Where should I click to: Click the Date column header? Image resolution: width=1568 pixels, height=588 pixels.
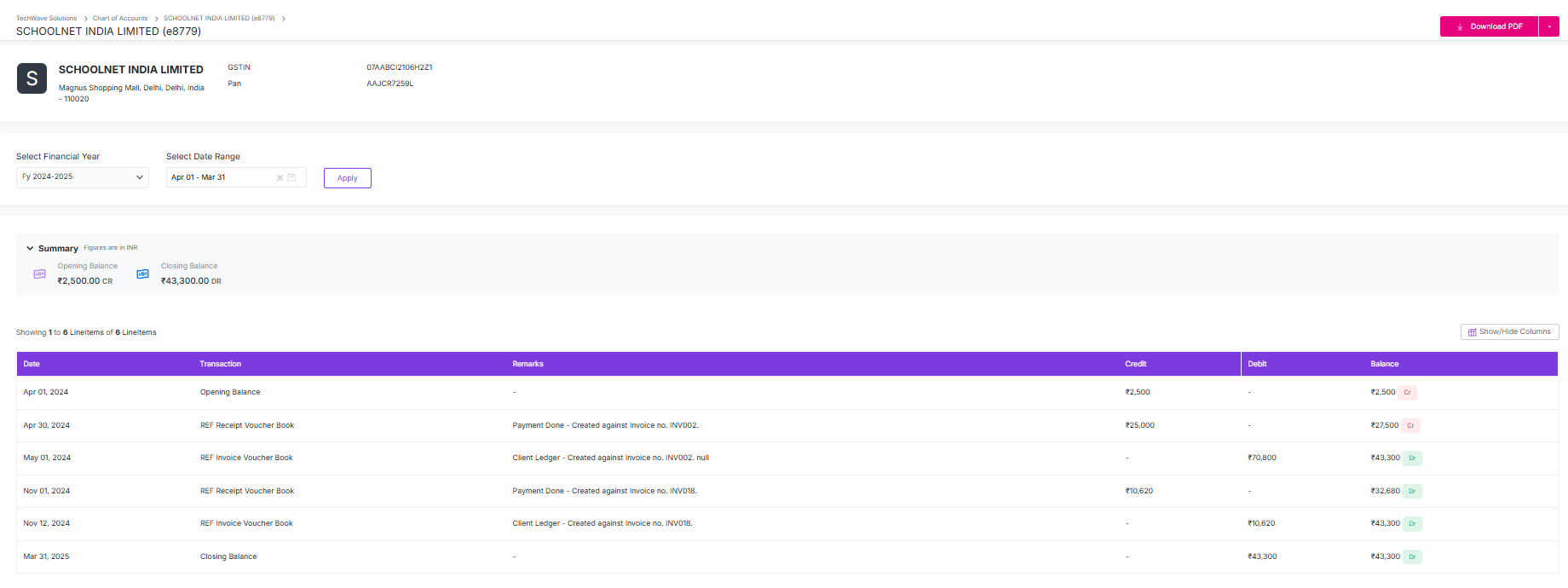click(x=32, y=364)
